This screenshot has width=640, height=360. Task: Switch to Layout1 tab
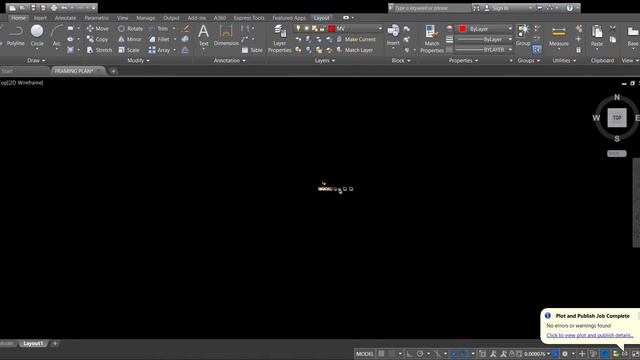pos(33,344)
